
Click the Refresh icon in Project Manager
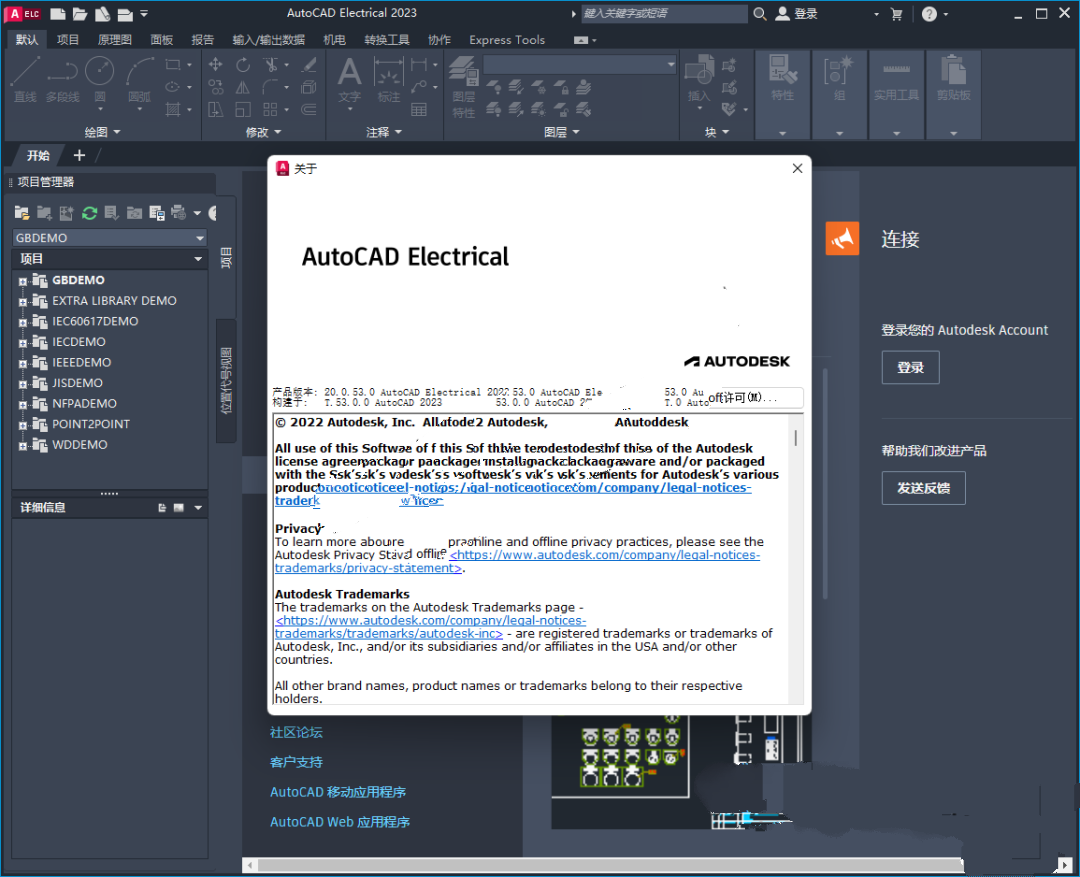tap(90, 214)
